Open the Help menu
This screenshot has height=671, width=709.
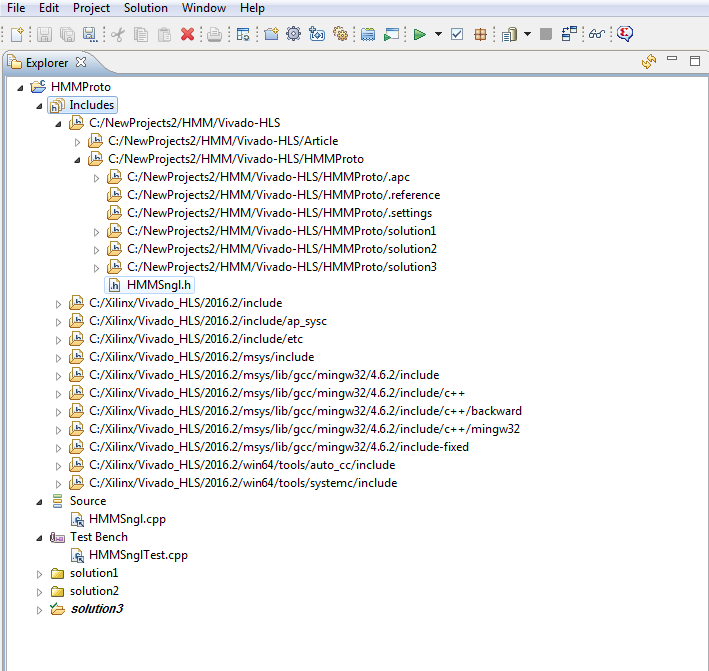point(252,8)
